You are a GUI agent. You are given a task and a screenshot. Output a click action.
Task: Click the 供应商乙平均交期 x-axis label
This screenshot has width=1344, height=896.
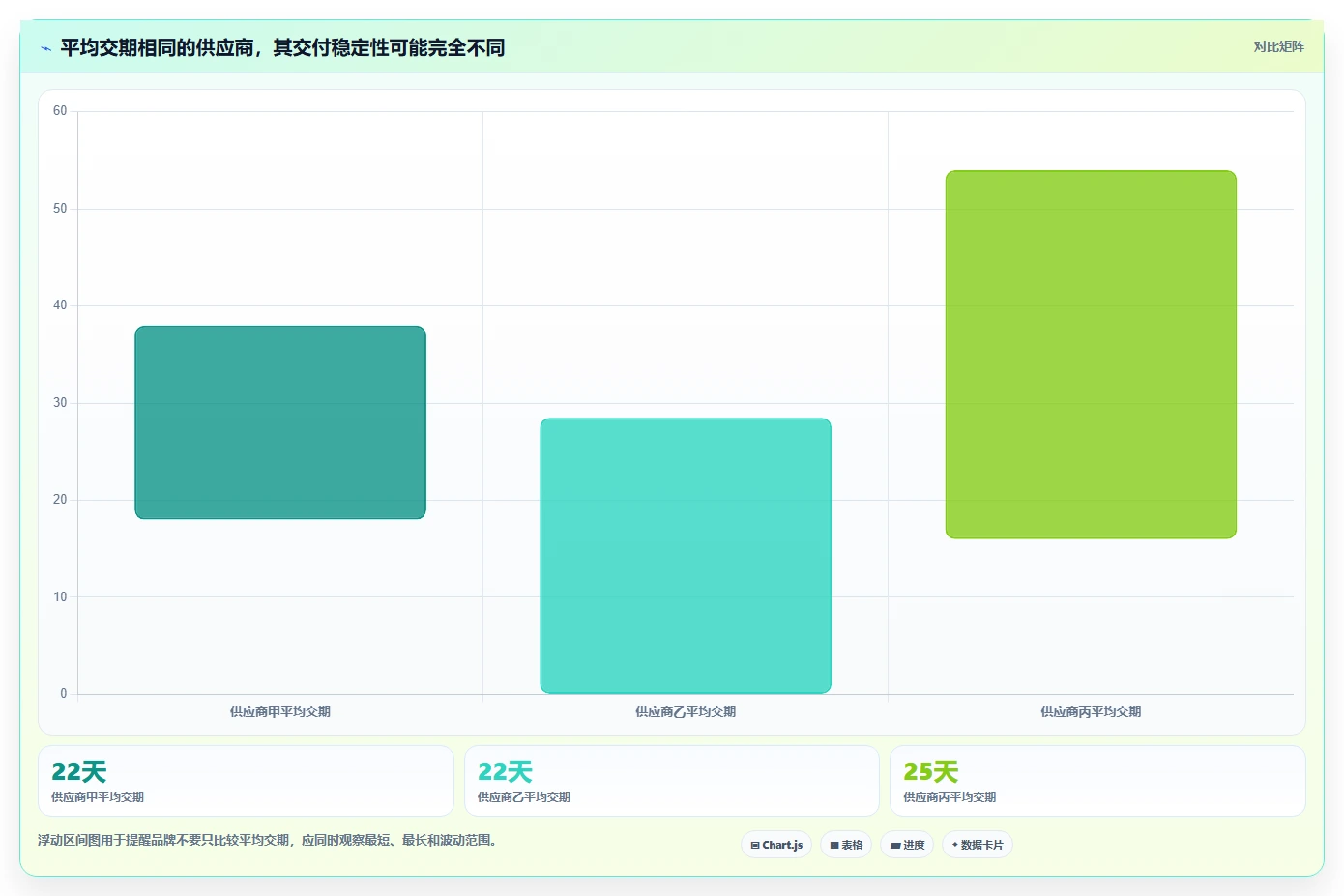[x=686, y=711]
